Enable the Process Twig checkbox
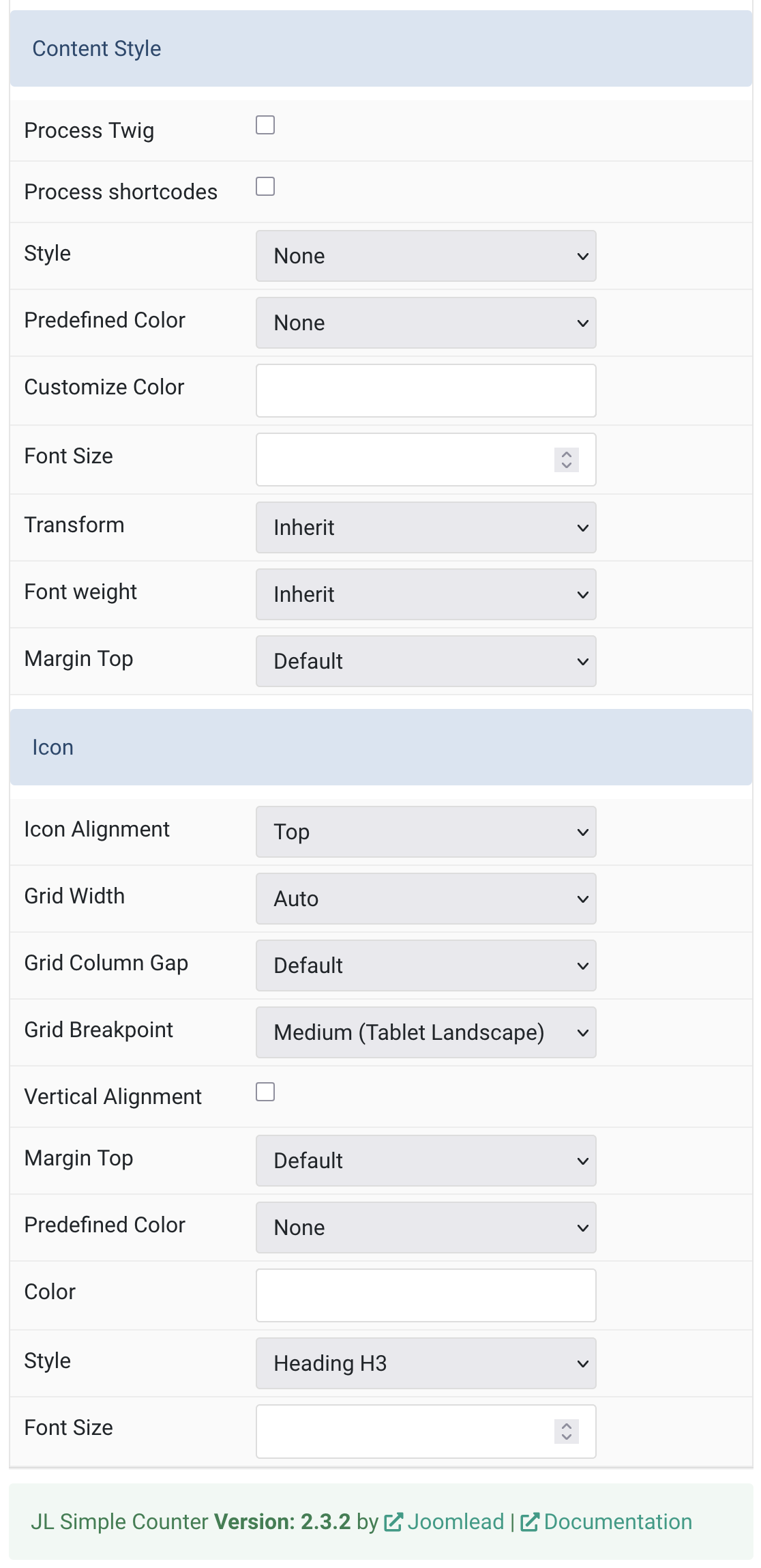The width and height of the screenshot is (761, 1568). (265, 125)
